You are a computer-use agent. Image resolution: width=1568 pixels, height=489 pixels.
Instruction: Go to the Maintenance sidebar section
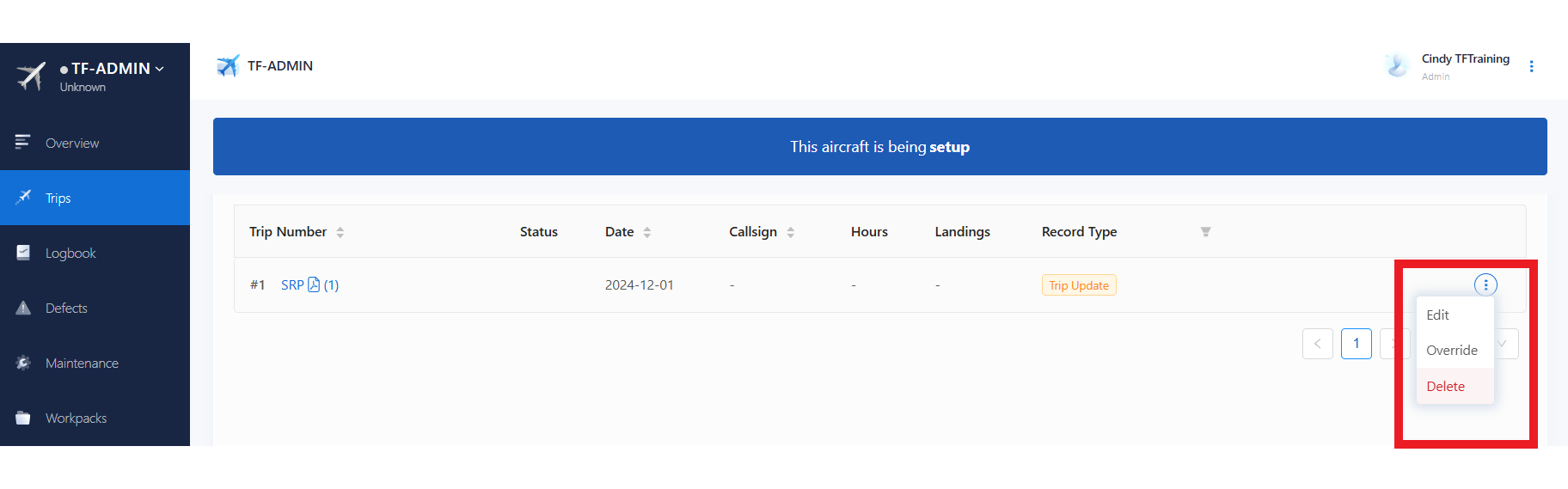(82, 363)
